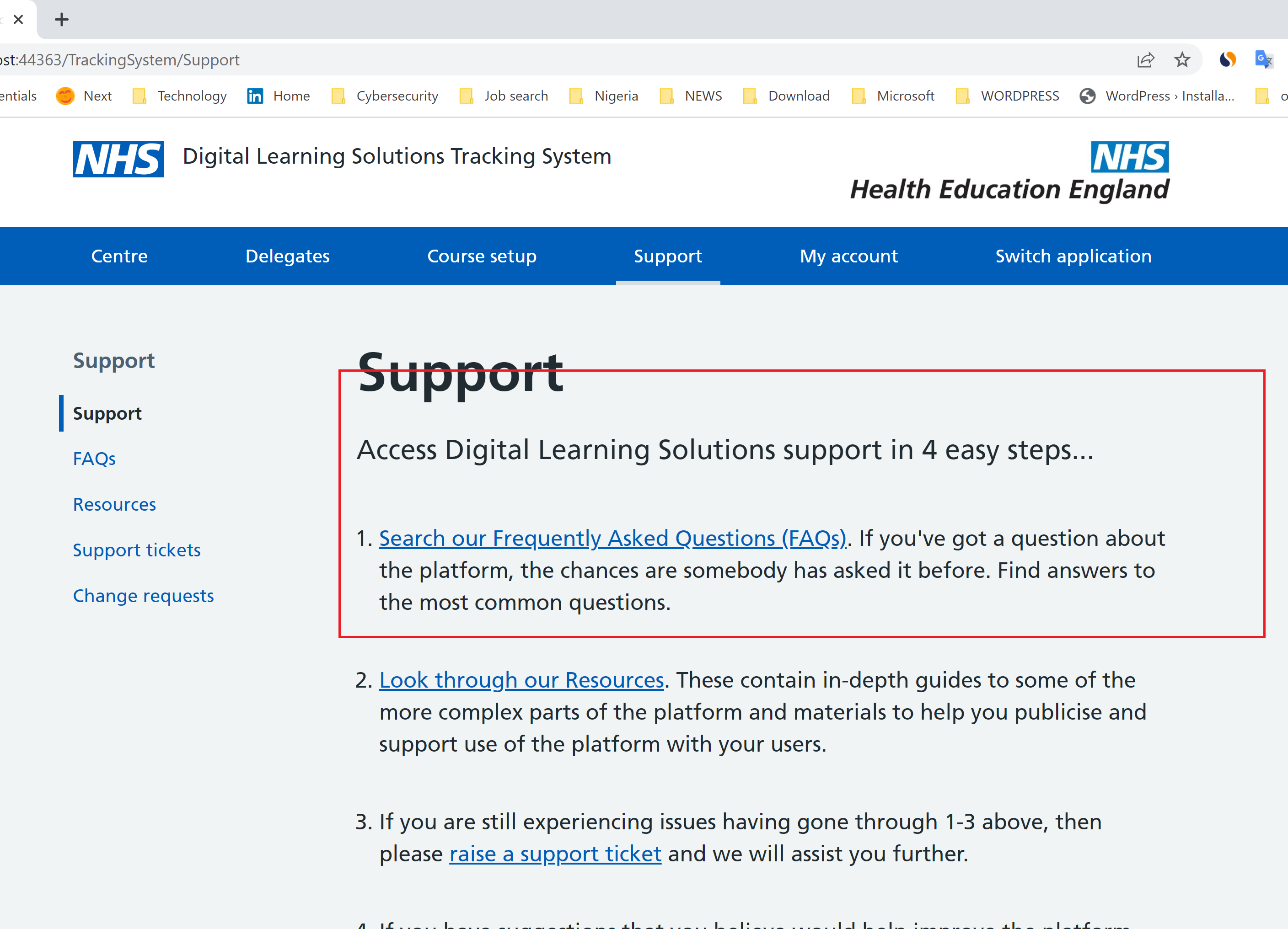Follow the raise a support ticket link

point(555,854)
